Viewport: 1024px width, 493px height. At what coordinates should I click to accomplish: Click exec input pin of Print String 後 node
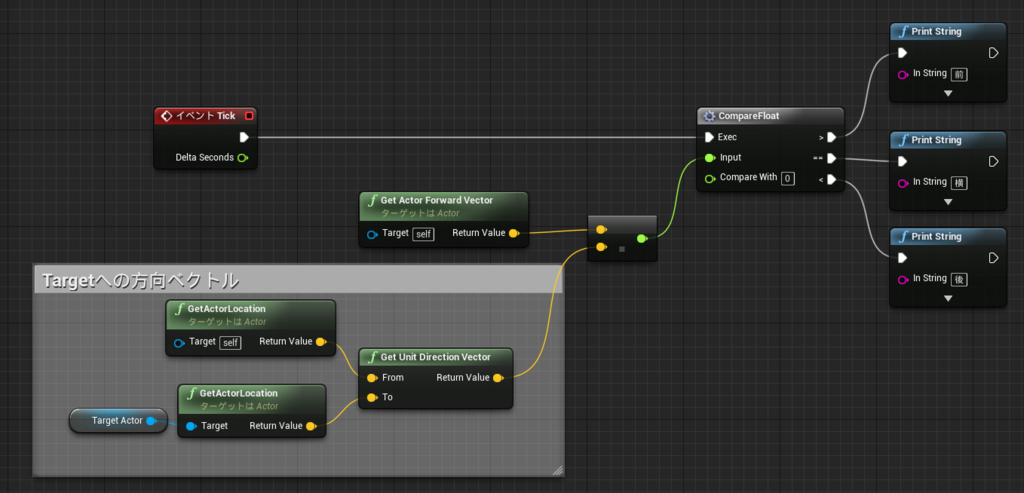point(903,258)
